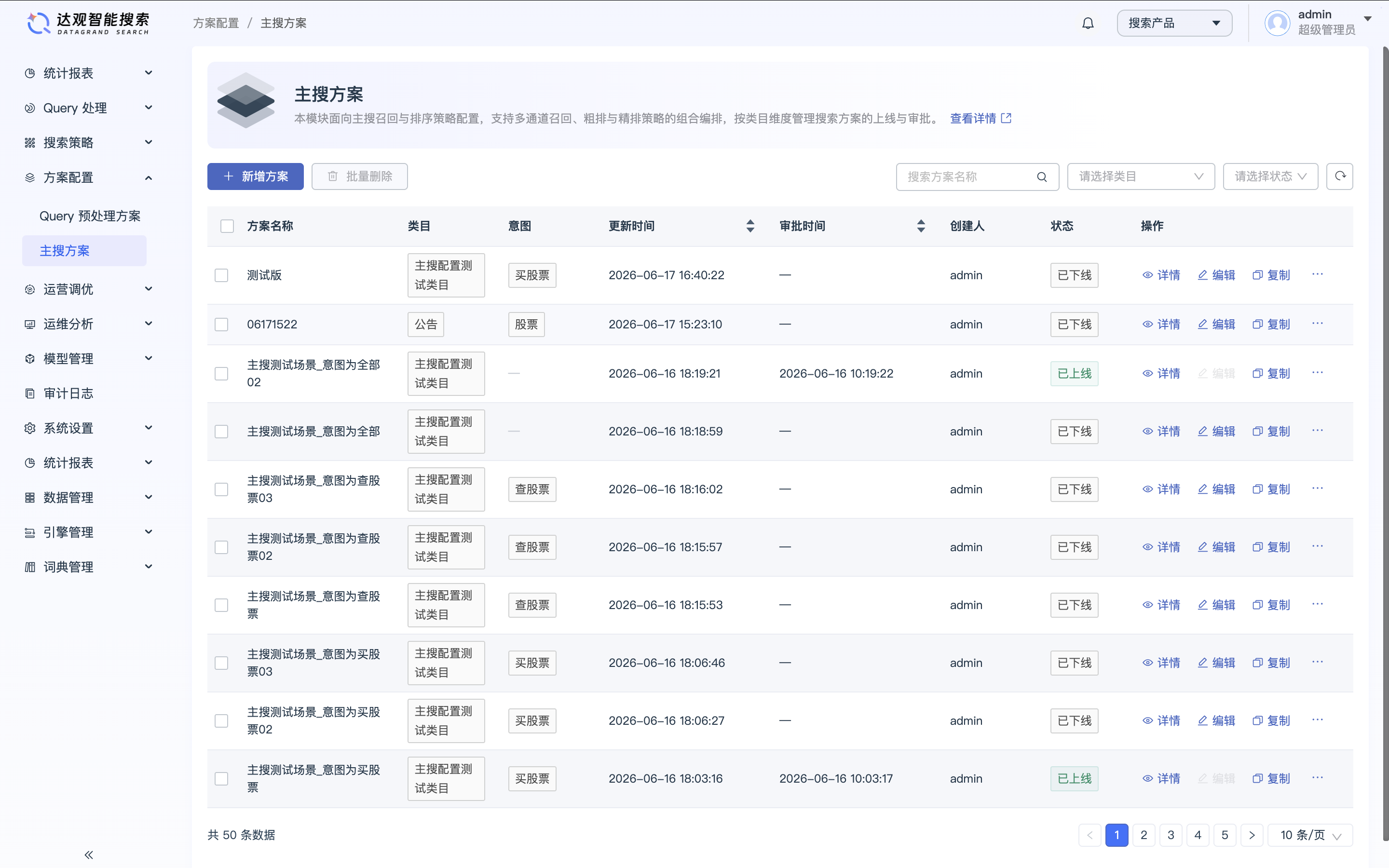
Task: Open the 请选择状态 dropdown
Action: [x=1270, y=176]
